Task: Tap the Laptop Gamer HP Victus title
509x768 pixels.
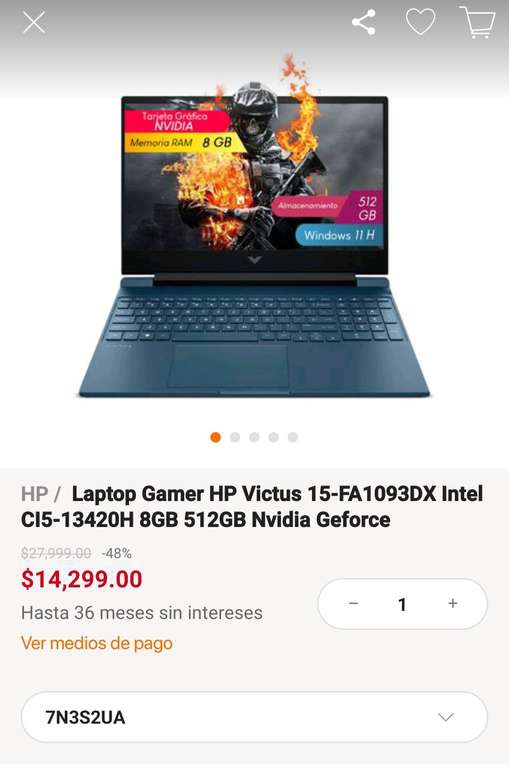Action: 252,506
